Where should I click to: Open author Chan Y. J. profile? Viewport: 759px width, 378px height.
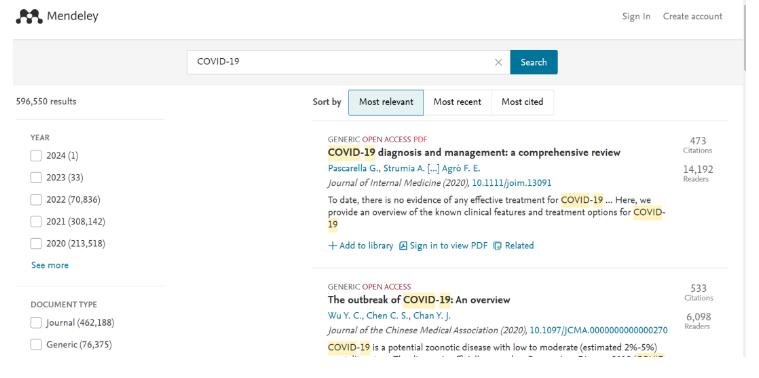[x=431, y=316]
